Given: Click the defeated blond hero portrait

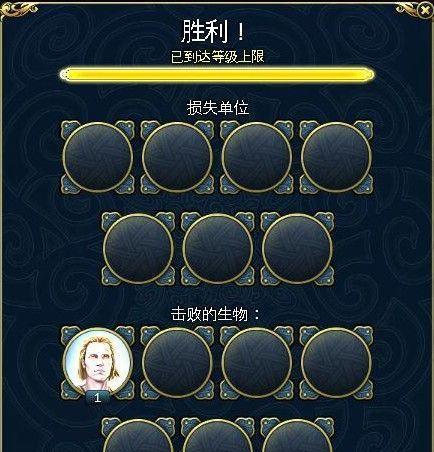Looking at the screenshot, I should 98,362.
